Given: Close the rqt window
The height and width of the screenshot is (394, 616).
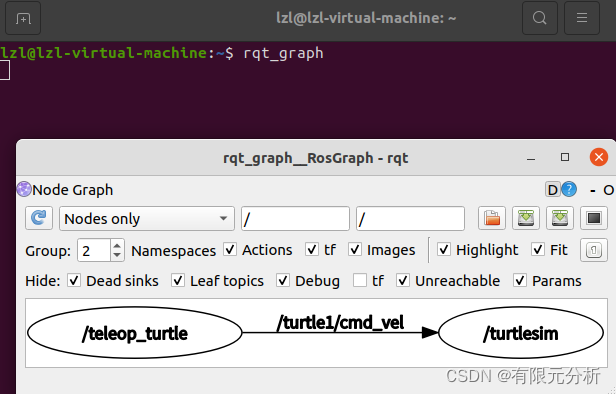Looking at the screenshot, I should point(599,157).
